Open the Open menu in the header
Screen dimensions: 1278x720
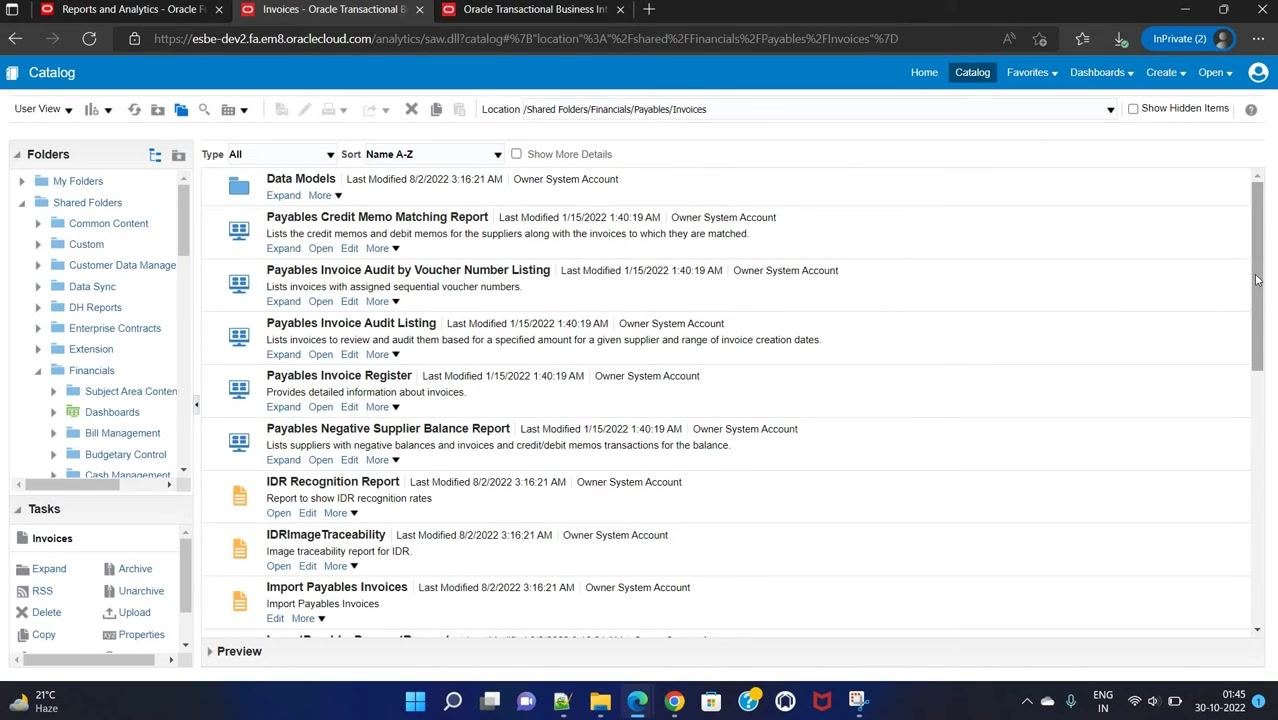[1215, 72]
